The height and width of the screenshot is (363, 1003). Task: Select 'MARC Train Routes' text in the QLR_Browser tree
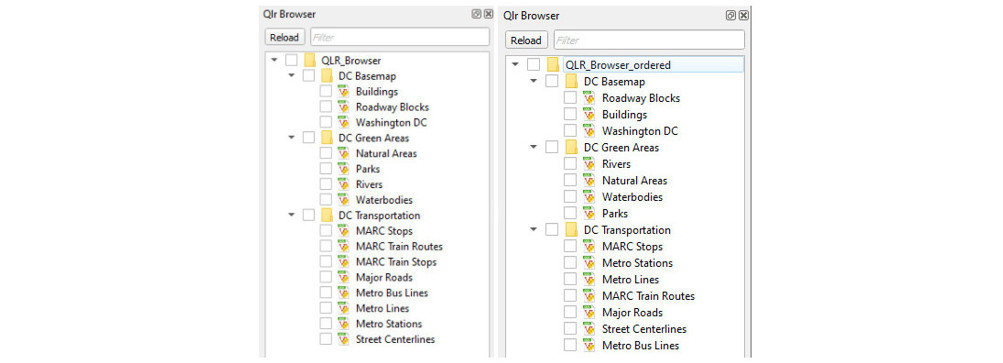[399, 246]
